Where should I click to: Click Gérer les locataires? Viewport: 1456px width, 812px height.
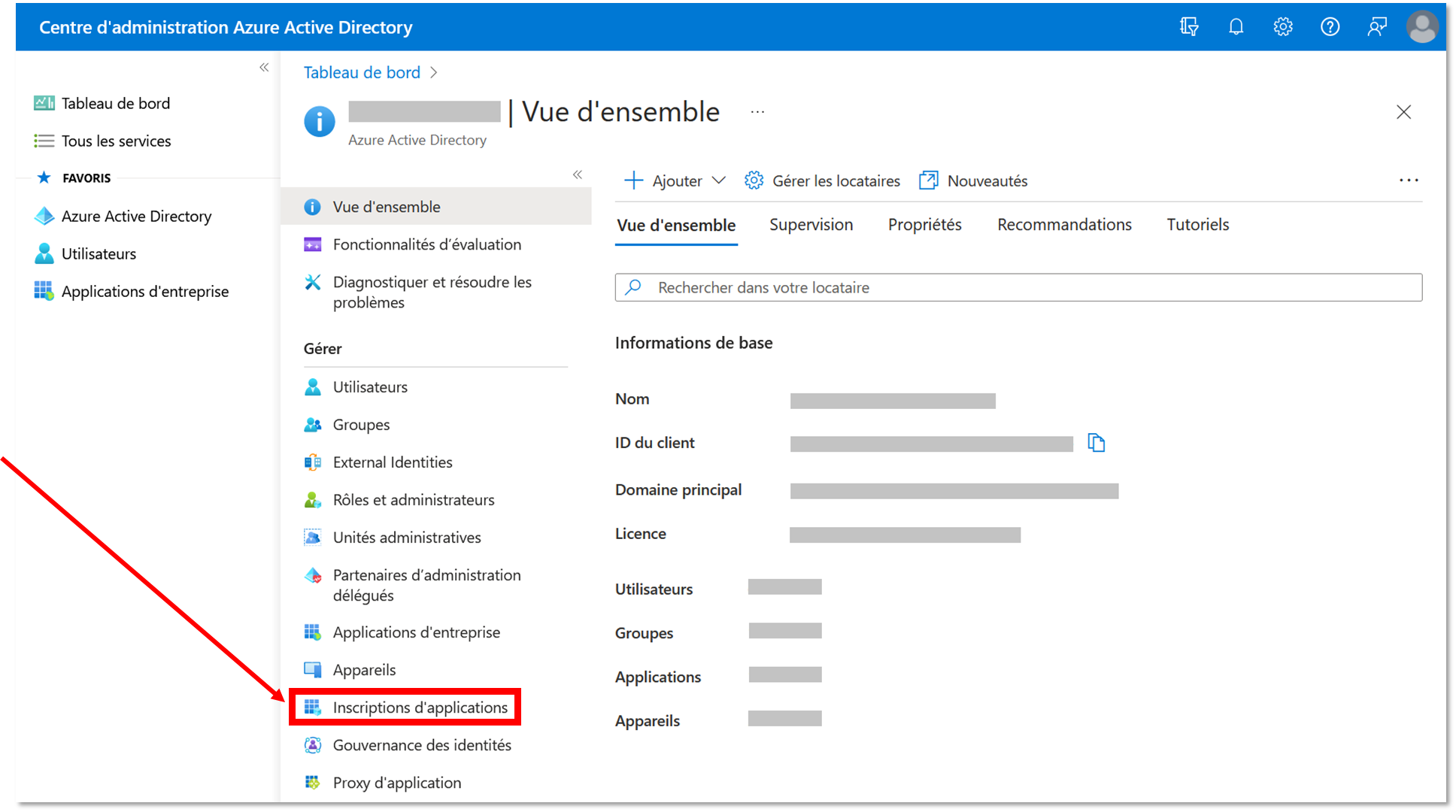click(x=822, y=180)
